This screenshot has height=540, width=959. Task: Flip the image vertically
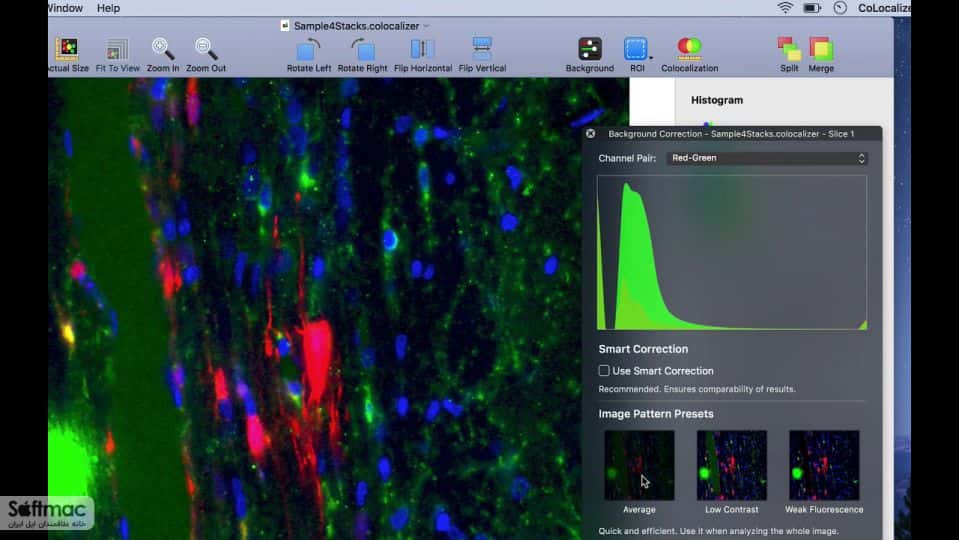coord(482,49)
